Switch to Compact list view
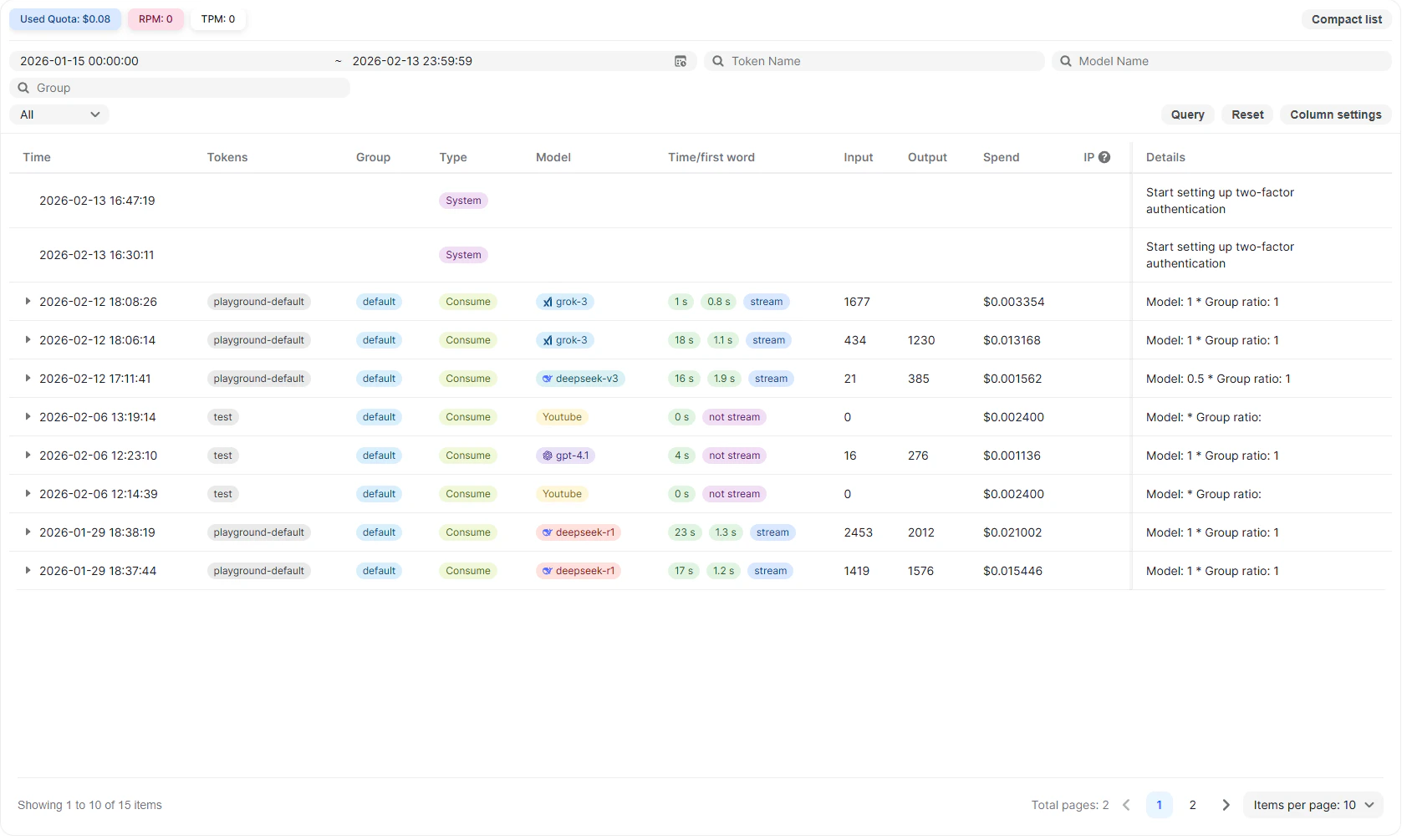1407x840 pixels. (x=1345, y=18)
